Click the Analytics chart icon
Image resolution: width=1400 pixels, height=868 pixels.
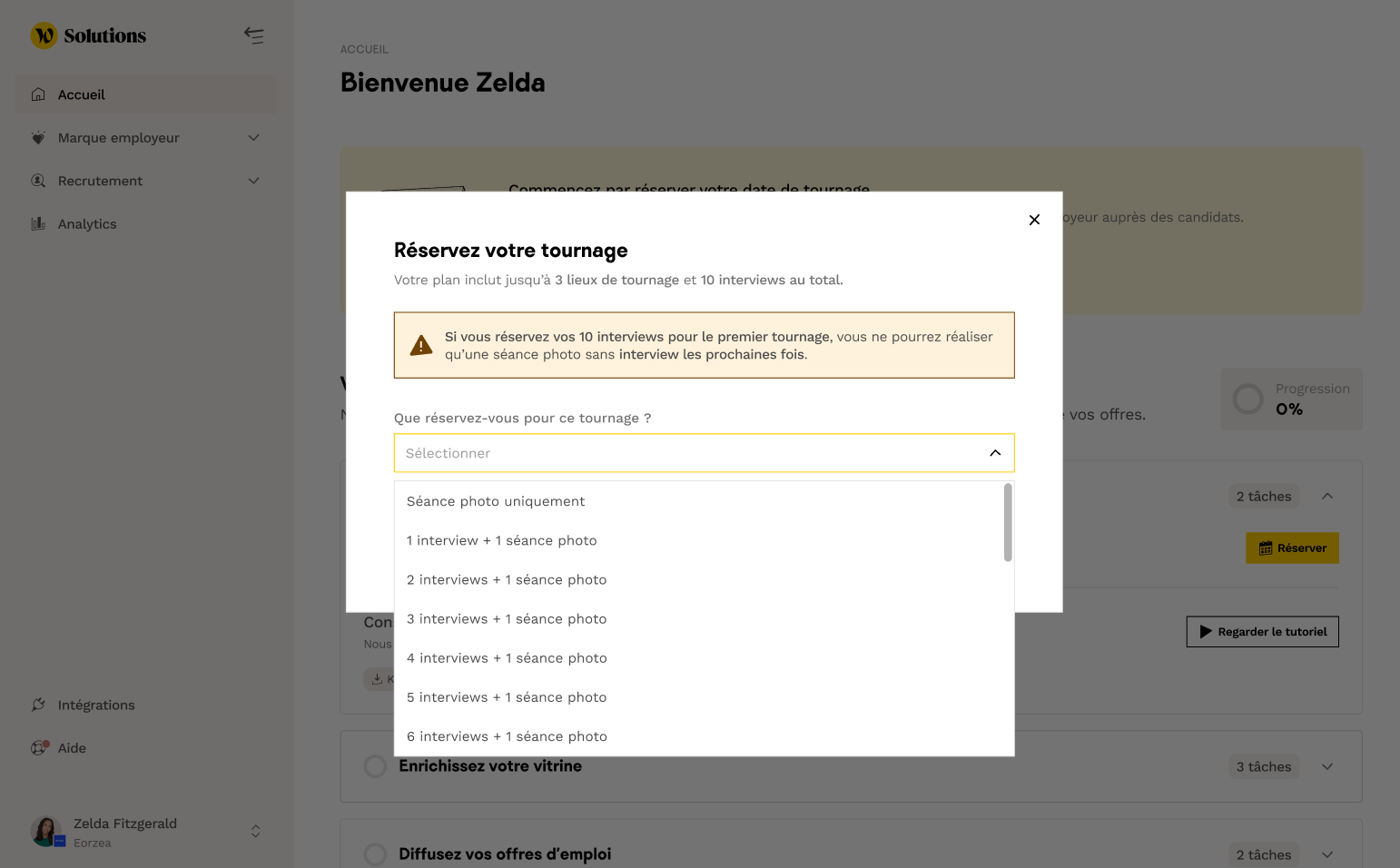click(38, 224)
